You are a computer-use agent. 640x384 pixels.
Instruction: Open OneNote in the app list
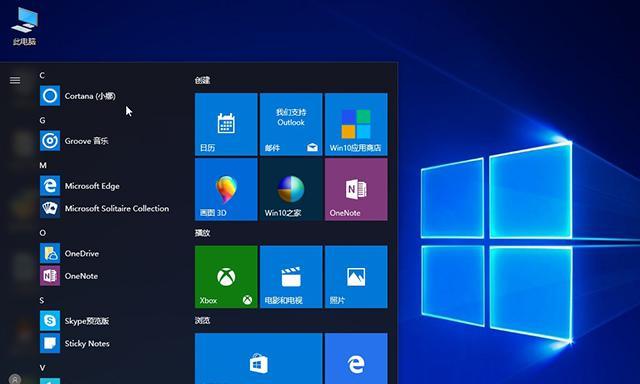tap(69, 276)
